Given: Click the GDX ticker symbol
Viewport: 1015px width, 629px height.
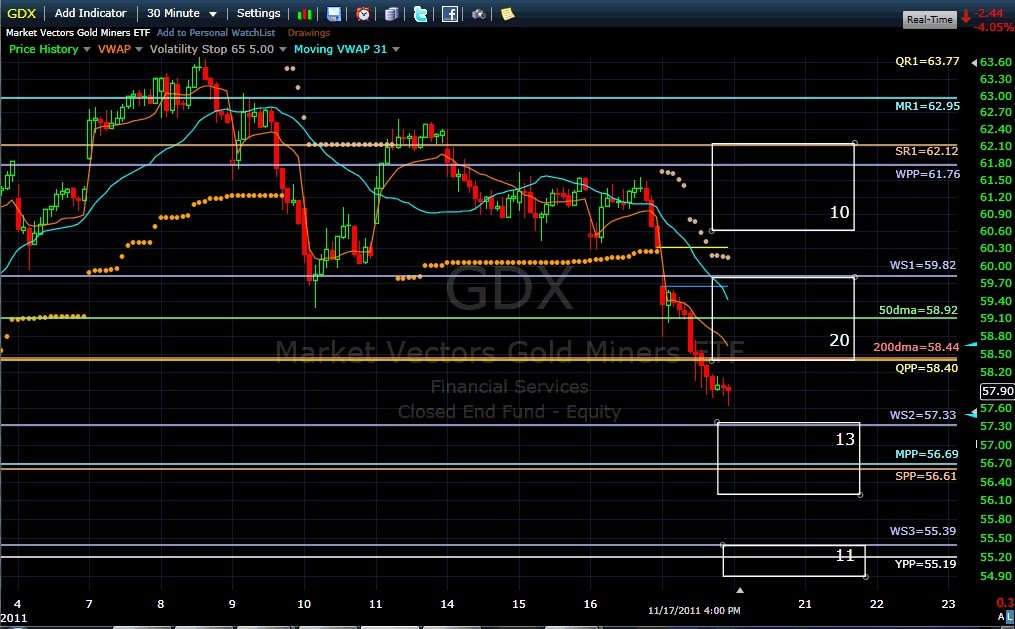Looking at the screenshot, I should [x=21, y=14].
